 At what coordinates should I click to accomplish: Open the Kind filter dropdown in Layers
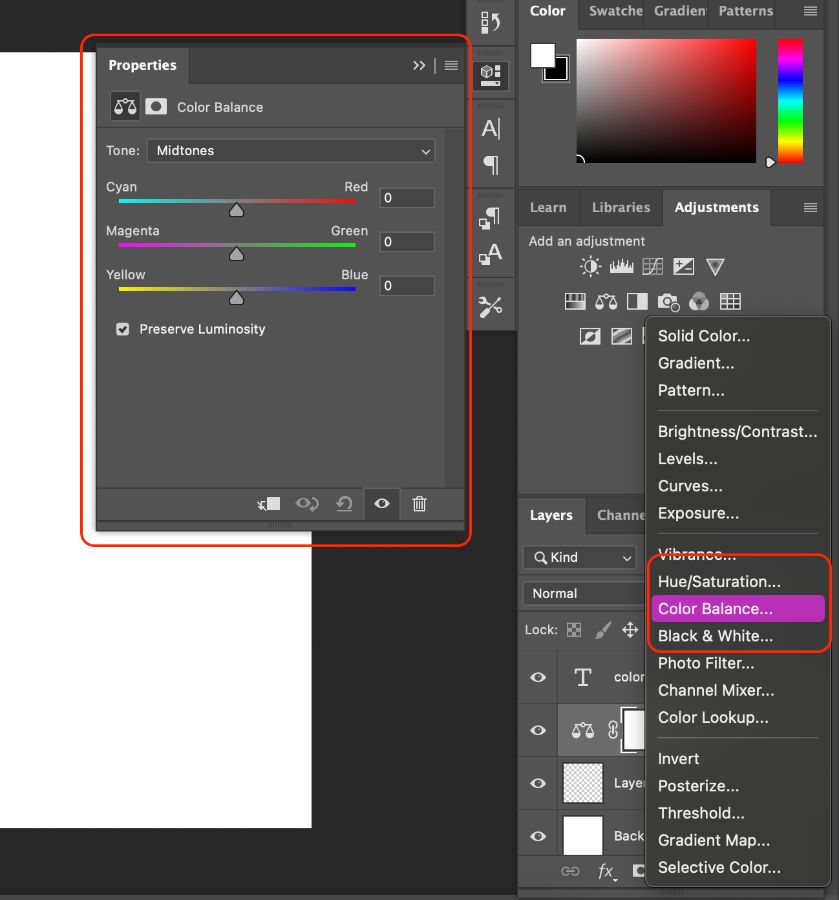click(580, 557)
